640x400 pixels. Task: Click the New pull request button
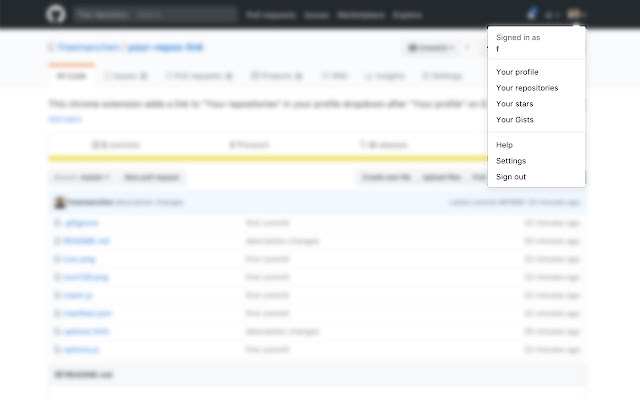tap(152, 177)
